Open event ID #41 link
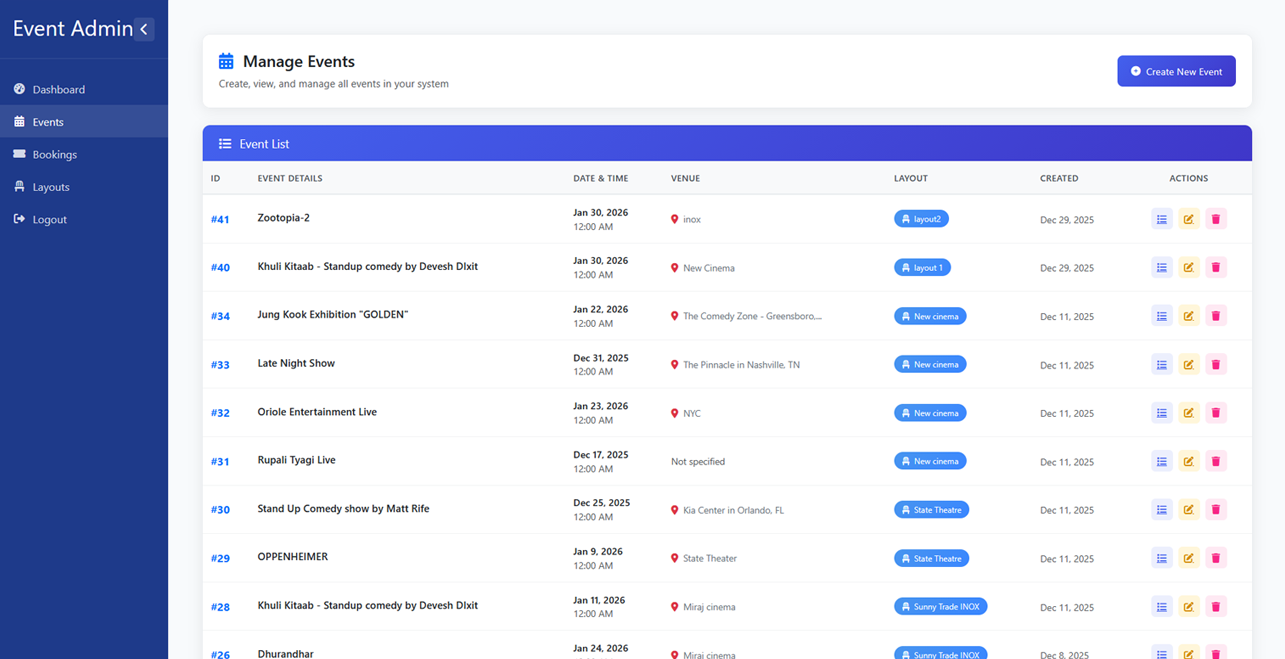This screenshot has width=1285, height=659. point(220,219)
